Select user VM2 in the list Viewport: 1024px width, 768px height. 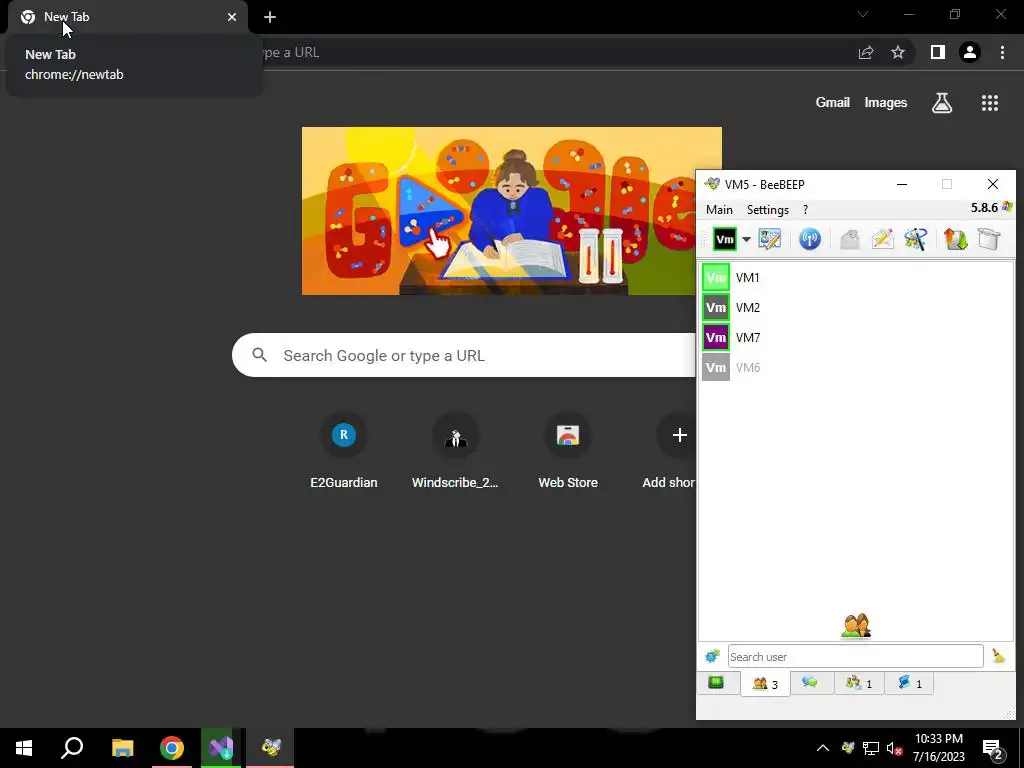856,308
